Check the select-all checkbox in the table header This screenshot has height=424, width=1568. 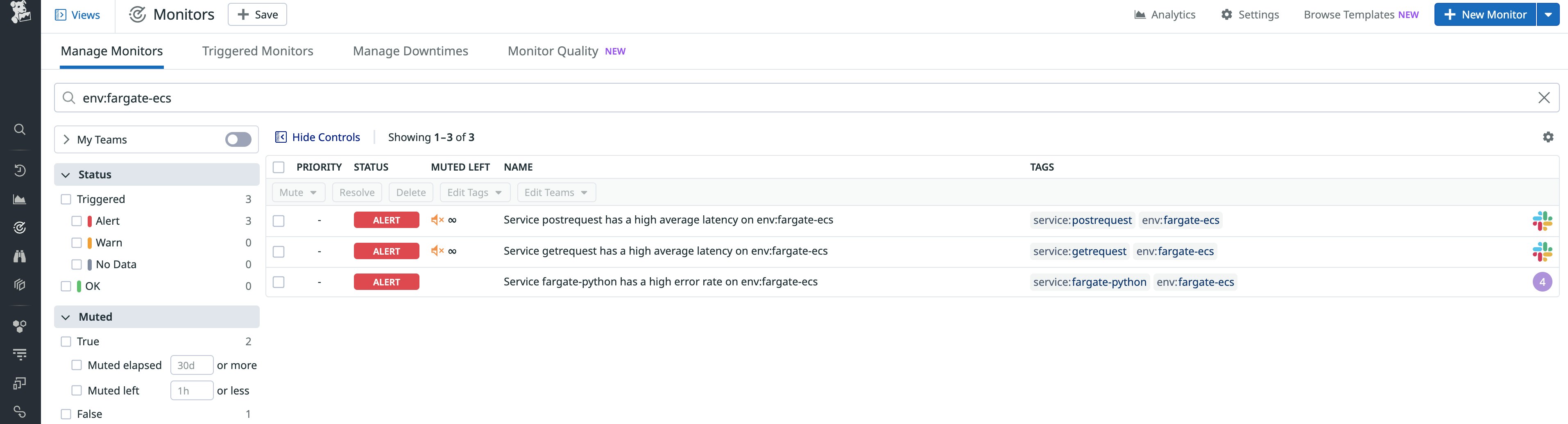click(x=279, y=166)
